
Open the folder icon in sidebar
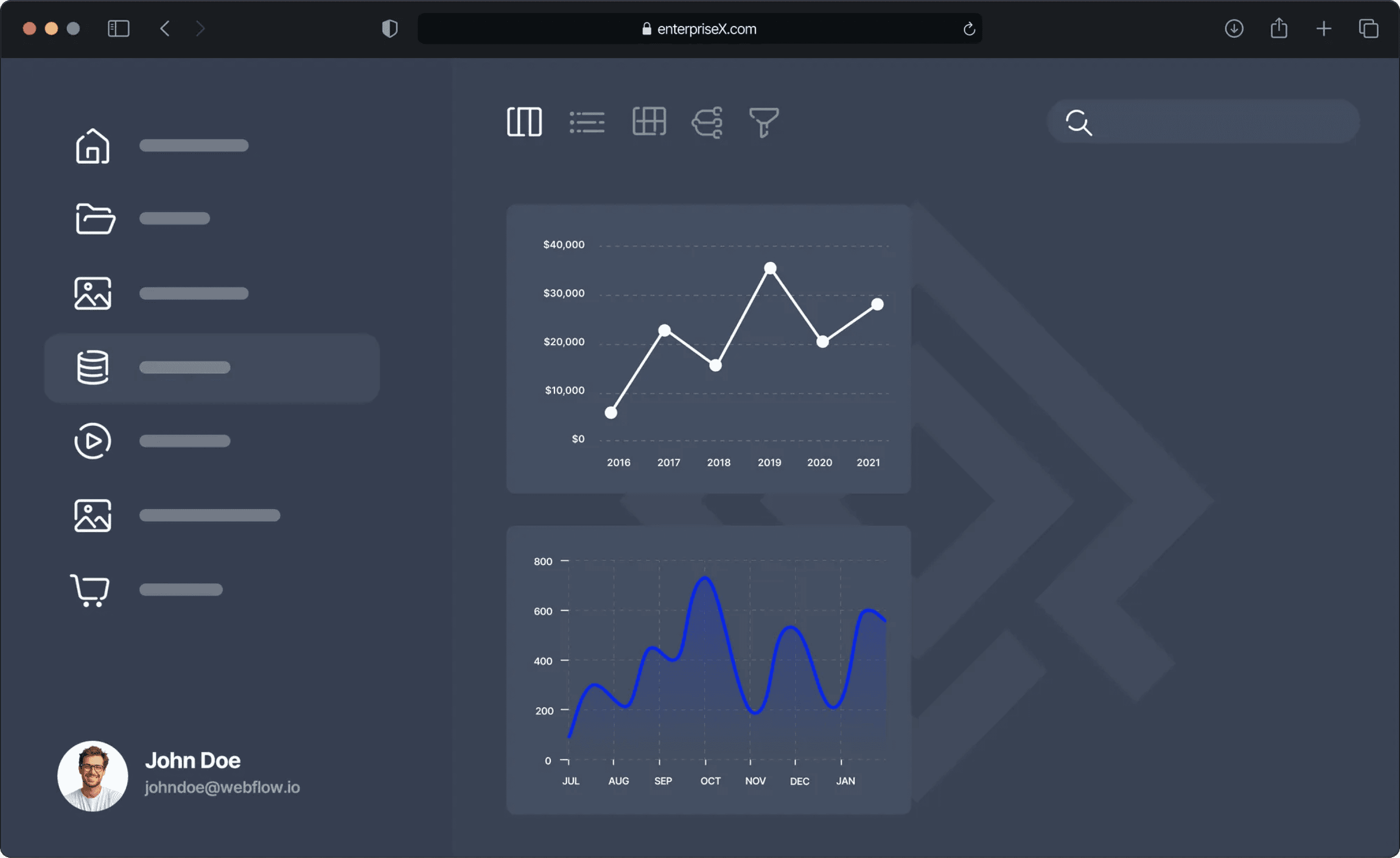point(95,218)
